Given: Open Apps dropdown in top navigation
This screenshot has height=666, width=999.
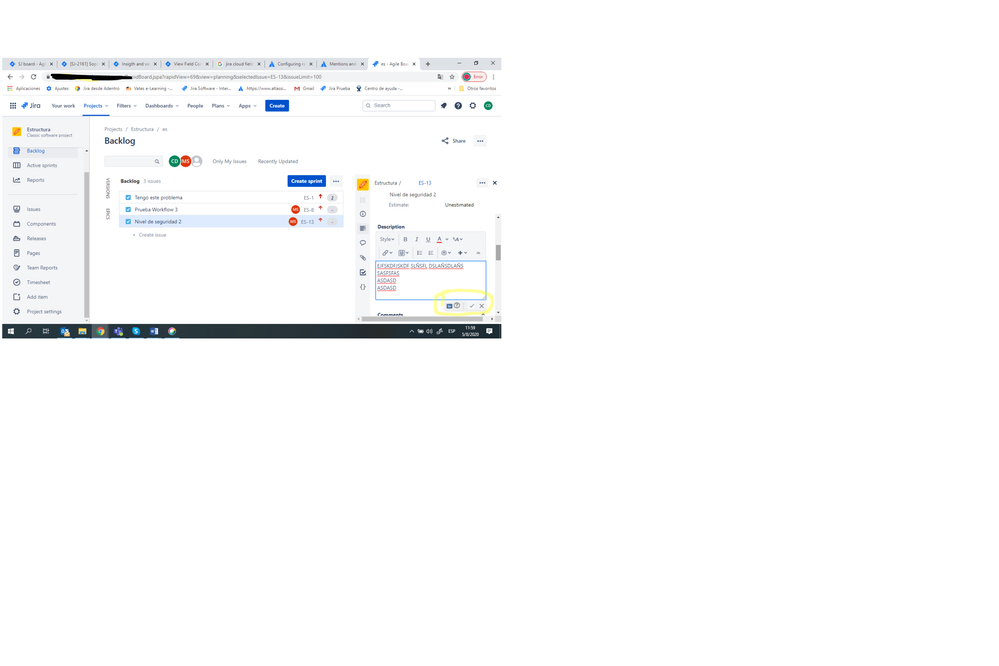Looking at the screenshot, I should (248, 106).
